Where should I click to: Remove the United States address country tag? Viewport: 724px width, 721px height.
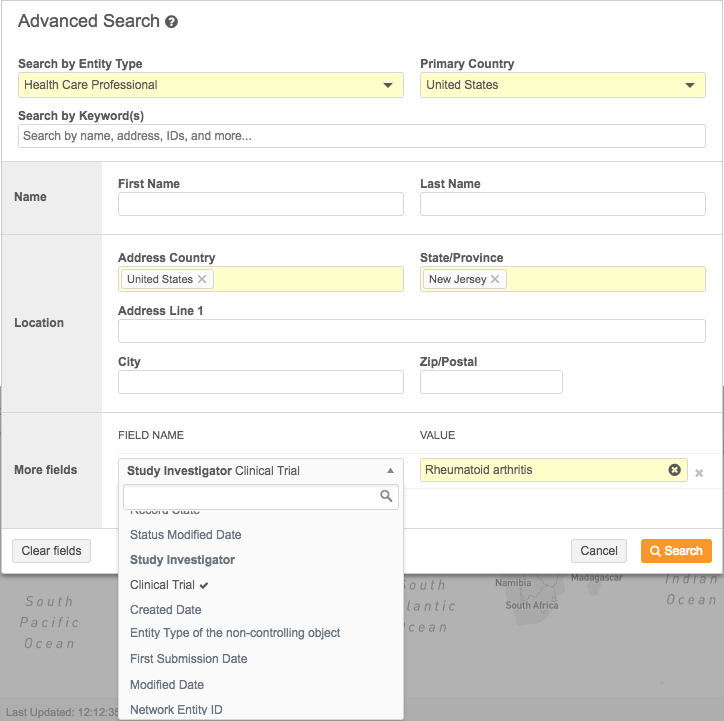tap(202, 279)
